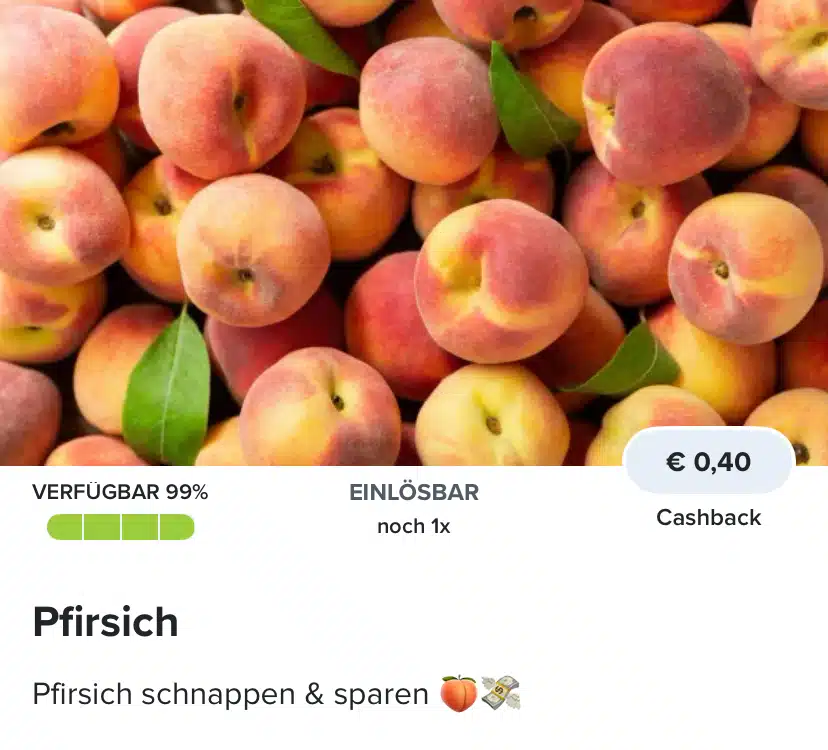Tap the EINLÖSBAR heading
Viewport: 828px width, 750px height.
(x=414, y=492)
